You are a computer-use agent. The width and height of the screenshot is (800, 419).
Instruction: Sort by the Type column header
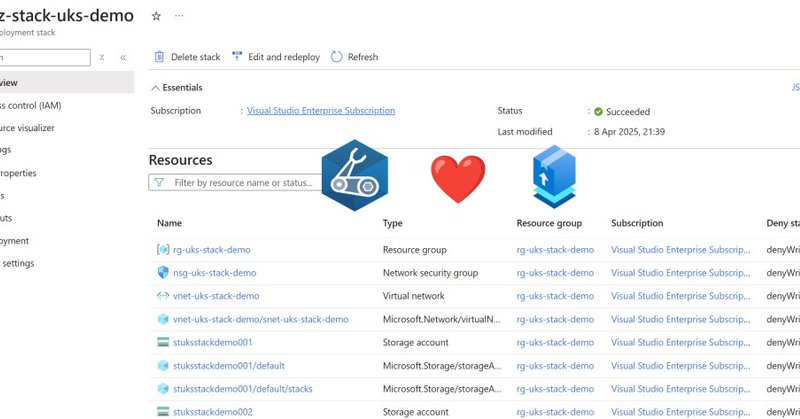click(x=392, y=223)
